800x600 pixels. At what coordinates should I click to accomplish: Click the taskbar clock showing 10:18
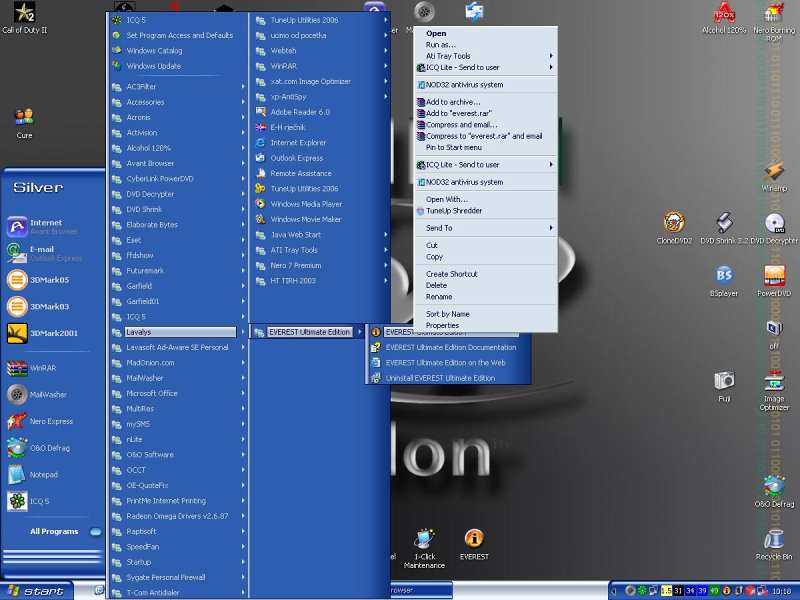(x=781, y=591)
